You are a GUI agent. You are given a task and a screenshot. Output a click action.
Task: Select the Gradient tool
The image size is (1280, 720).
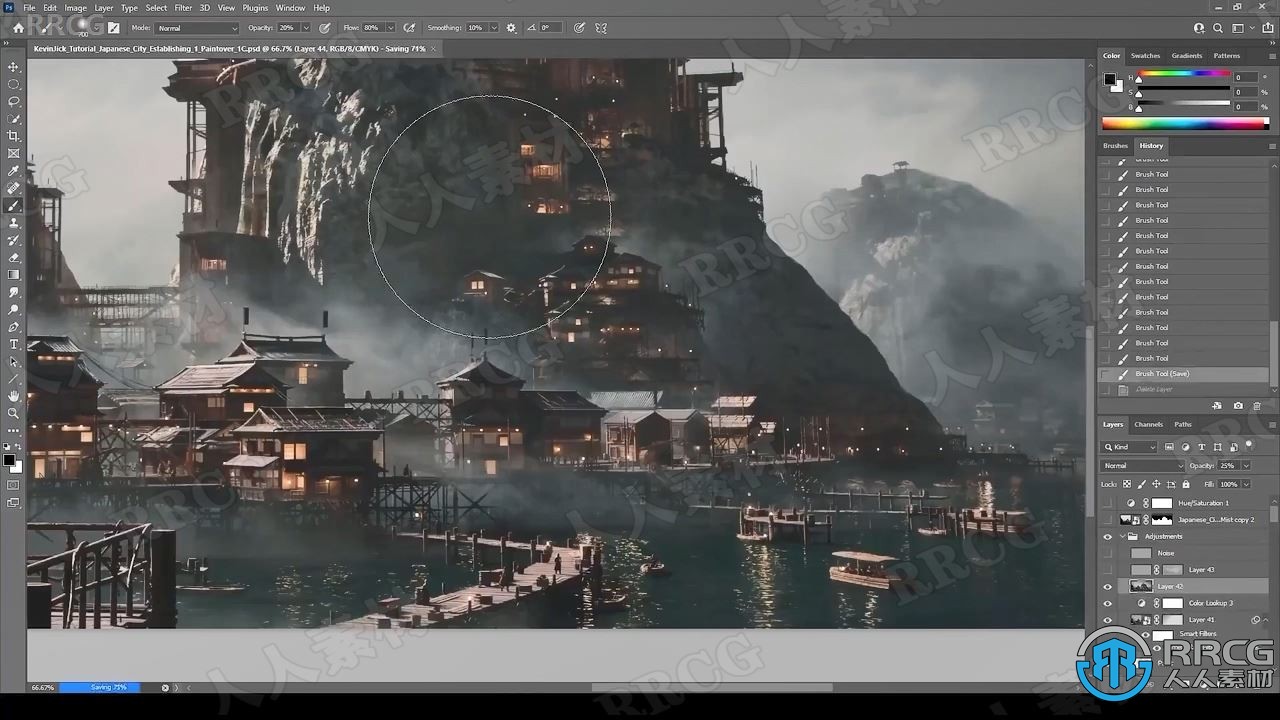click(13, 275)
